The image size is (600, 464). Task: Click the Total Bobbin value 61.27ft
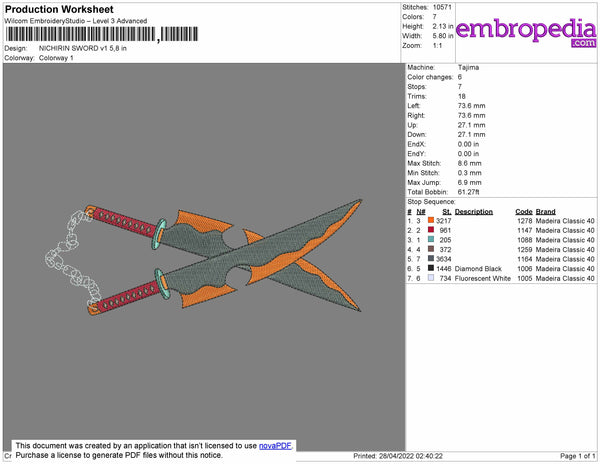point(468,192)
